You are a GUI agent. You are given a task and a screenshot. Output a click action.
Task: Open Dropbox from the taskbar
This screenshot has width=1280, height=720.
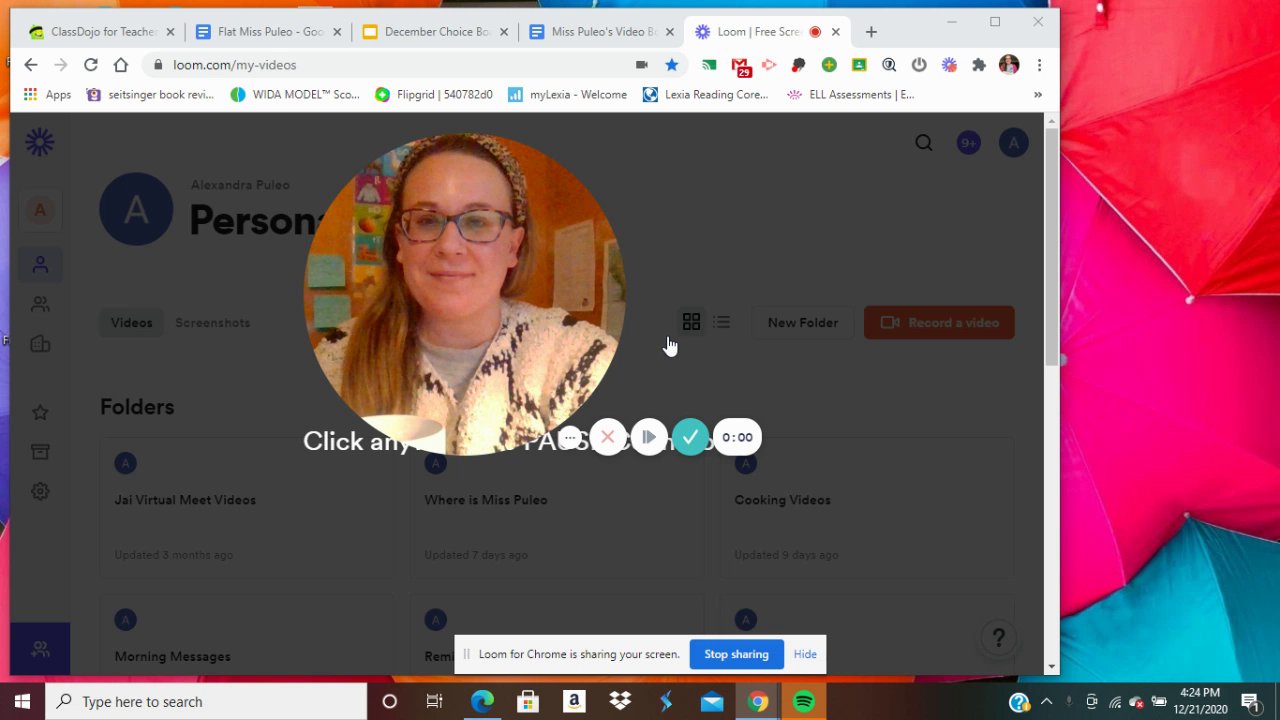click(620, 702)
